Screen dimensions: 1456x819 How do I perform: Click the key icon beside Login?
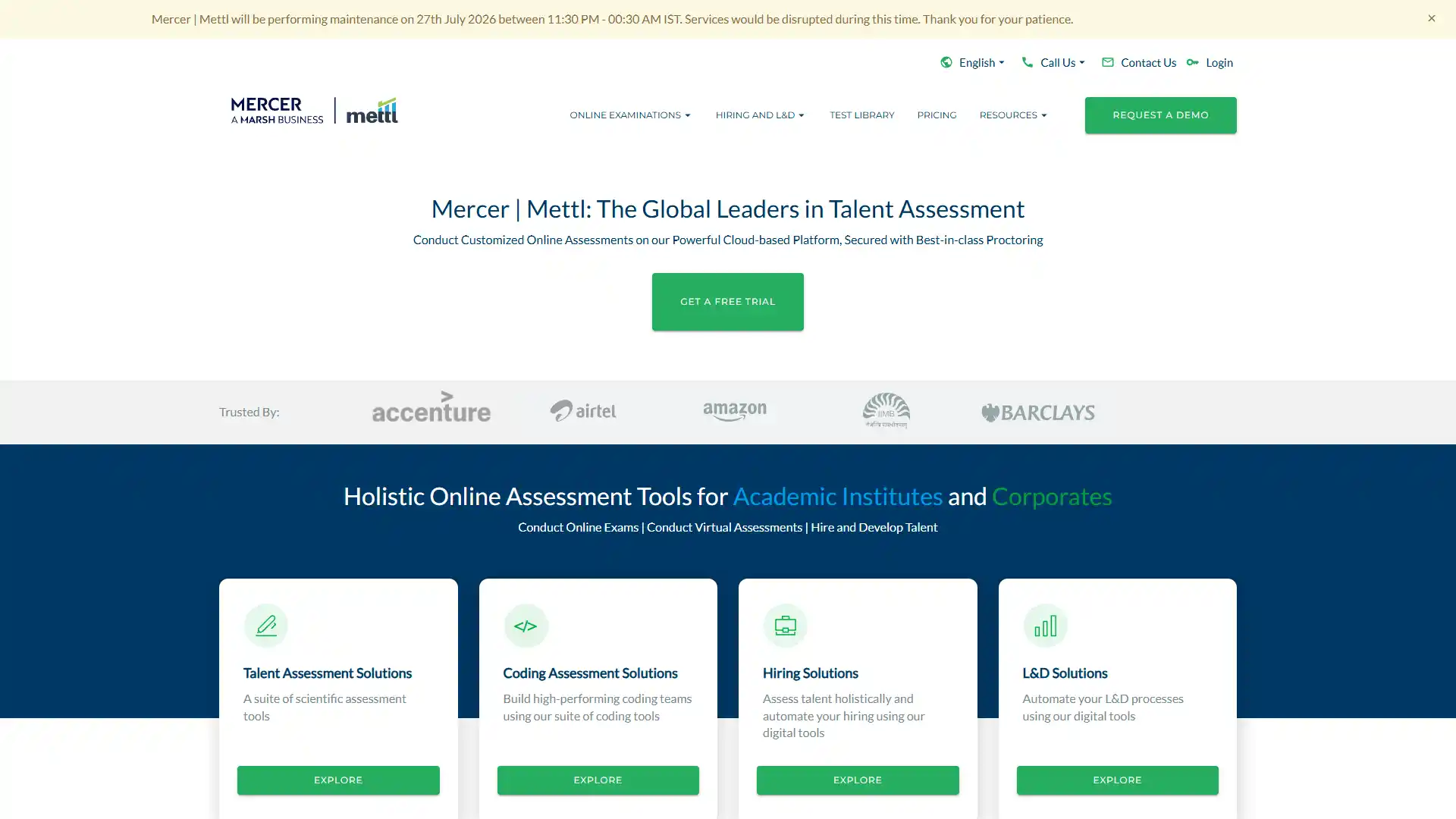click(x=1193, y=62)
